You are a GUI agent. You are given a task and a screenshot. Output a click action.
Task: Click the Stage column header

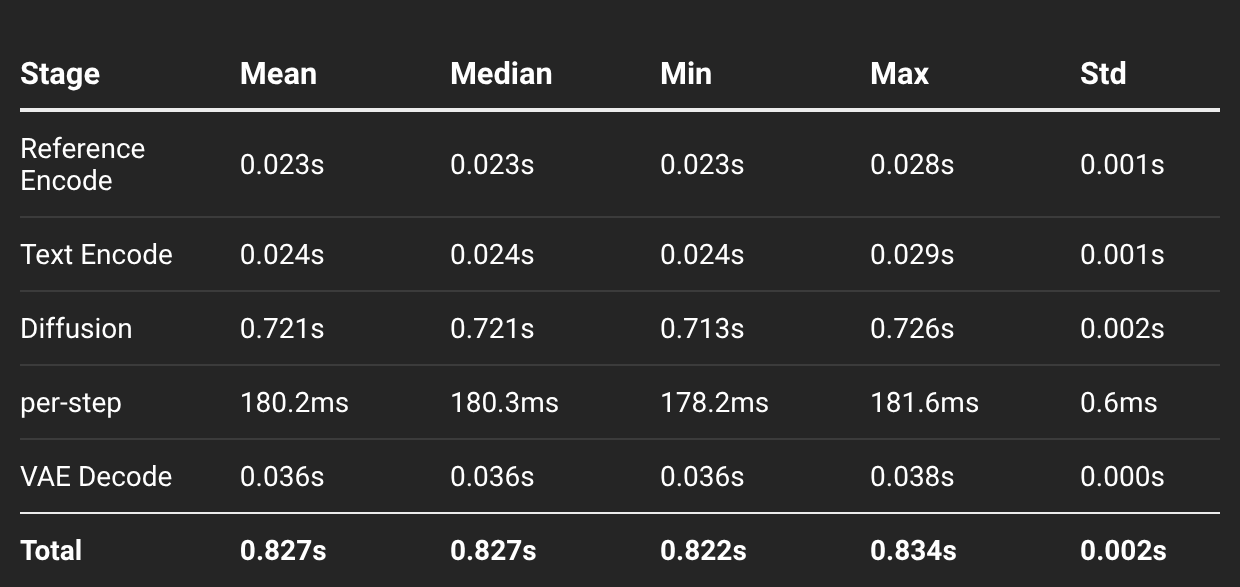(60, 74)
